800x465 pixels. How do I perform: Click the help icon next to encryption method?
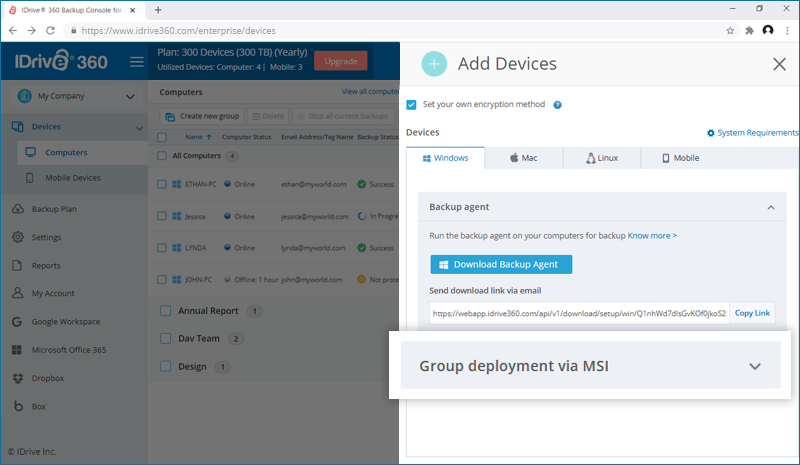point(557,105)
